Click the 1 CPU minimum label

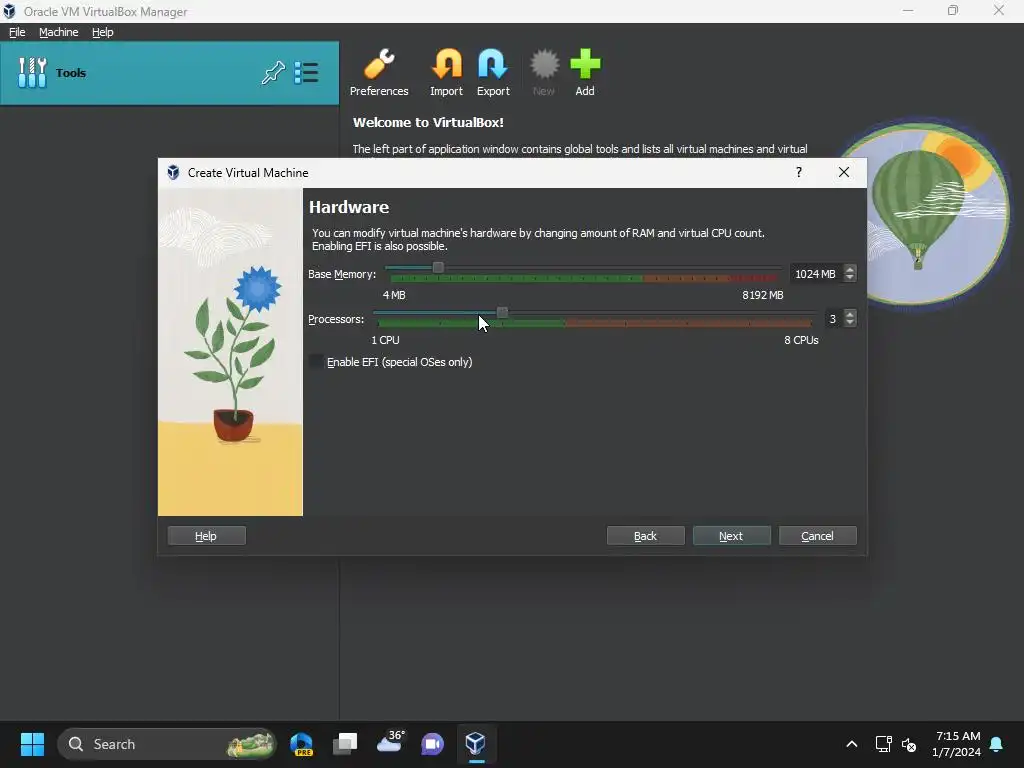pos(385,340)
